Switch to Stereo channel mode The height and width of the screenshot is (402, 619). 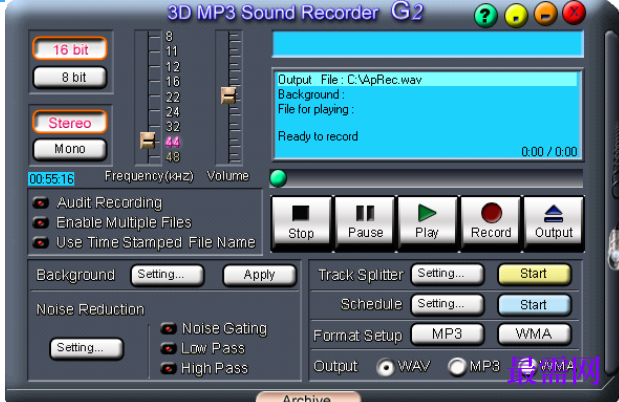70,122
